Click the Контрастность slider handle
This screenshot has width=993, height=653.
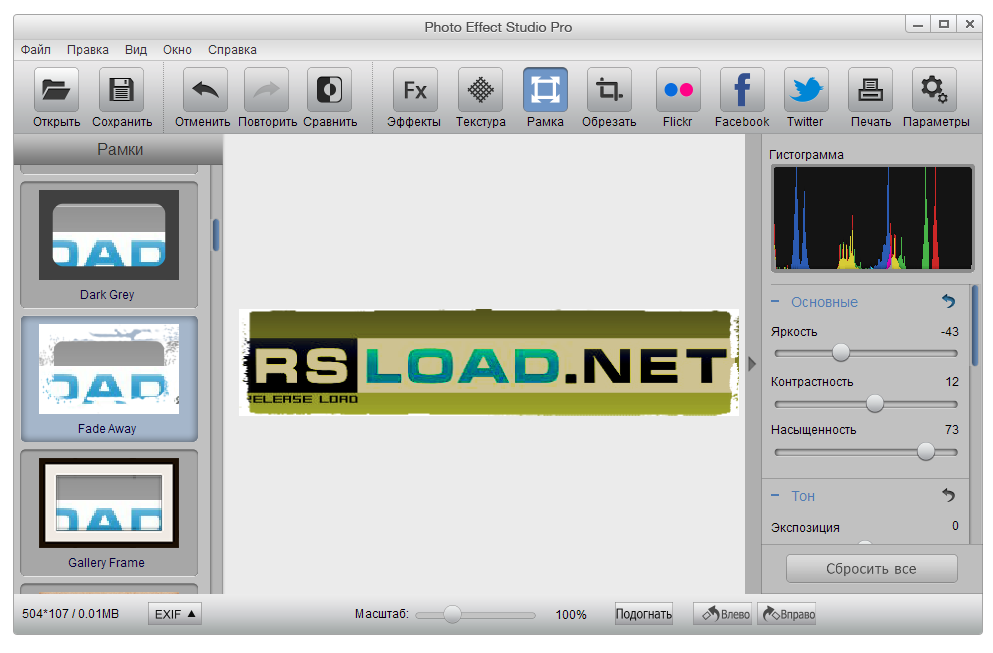pos(875,403)
